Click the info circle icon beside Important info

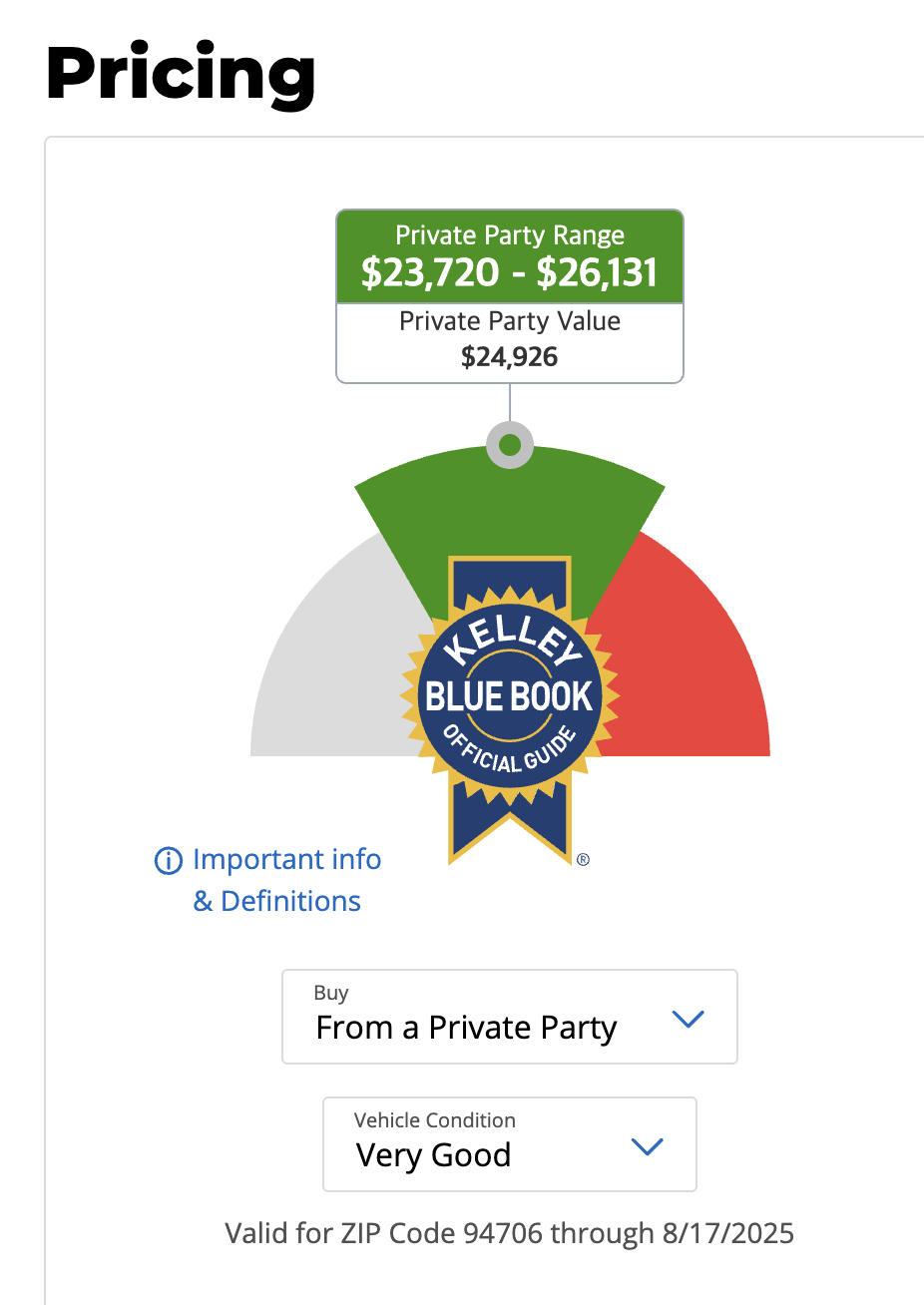coord(168,860)
